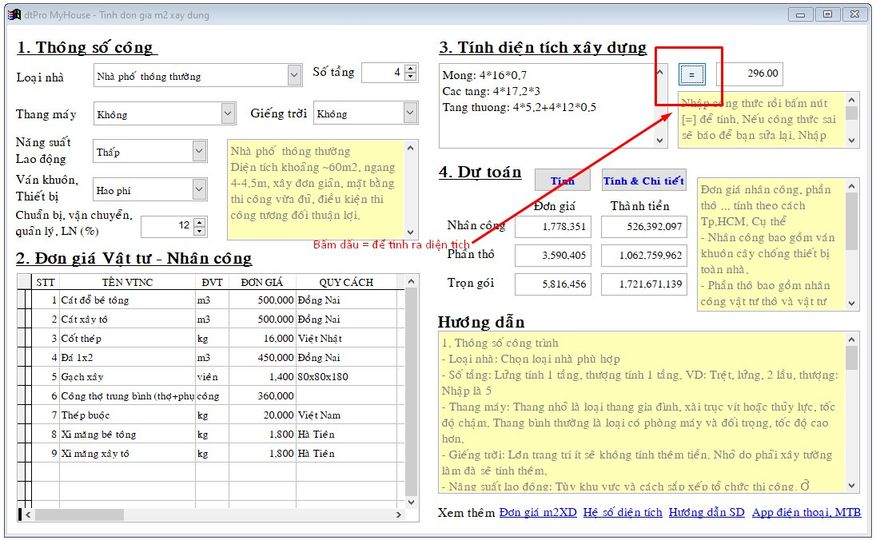The image size is (876, 540).
Task: Expand the Thang máy dropdown
Action: tap(228, 114)
